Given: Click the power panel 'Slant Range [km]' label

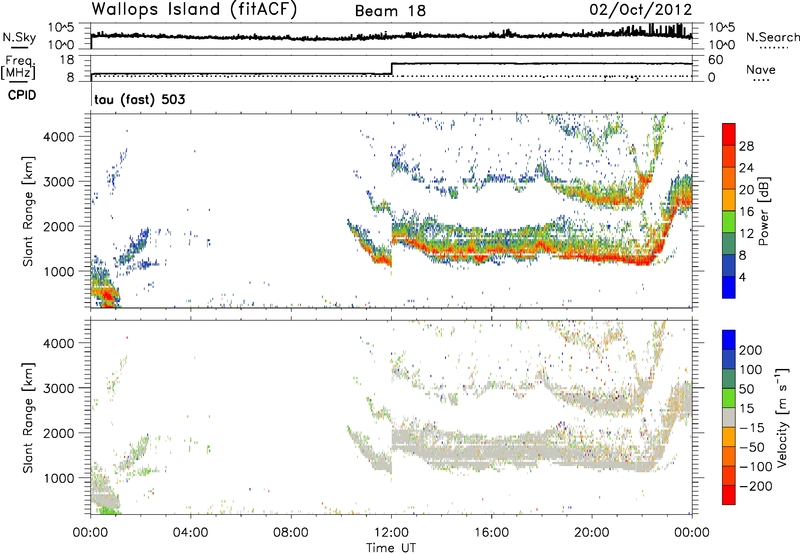Looking at the screenshot, I should click(x=29, y=211).
